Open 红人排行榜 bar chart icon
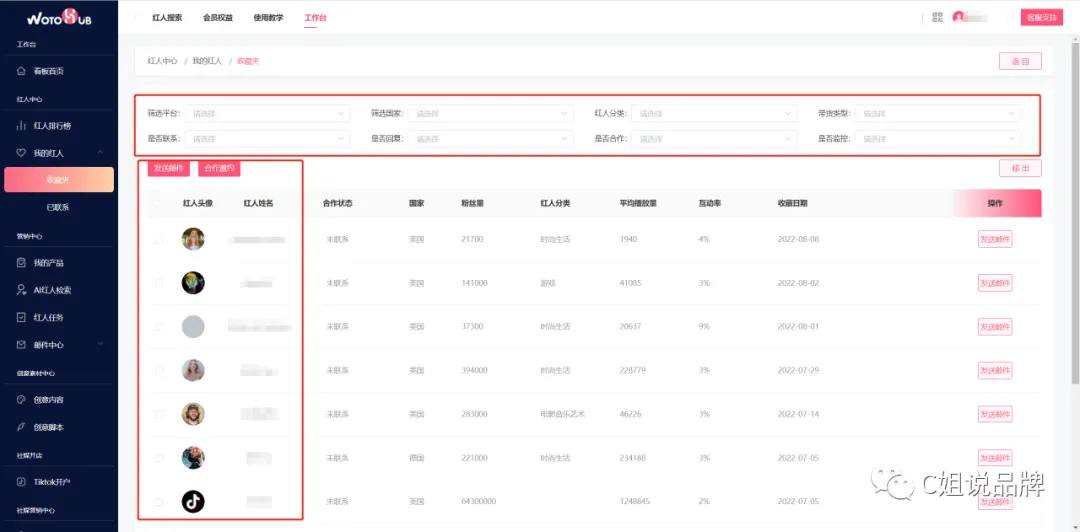Image resolution: width=1080 pixels, height=532 pixels. tap(21, 125)
